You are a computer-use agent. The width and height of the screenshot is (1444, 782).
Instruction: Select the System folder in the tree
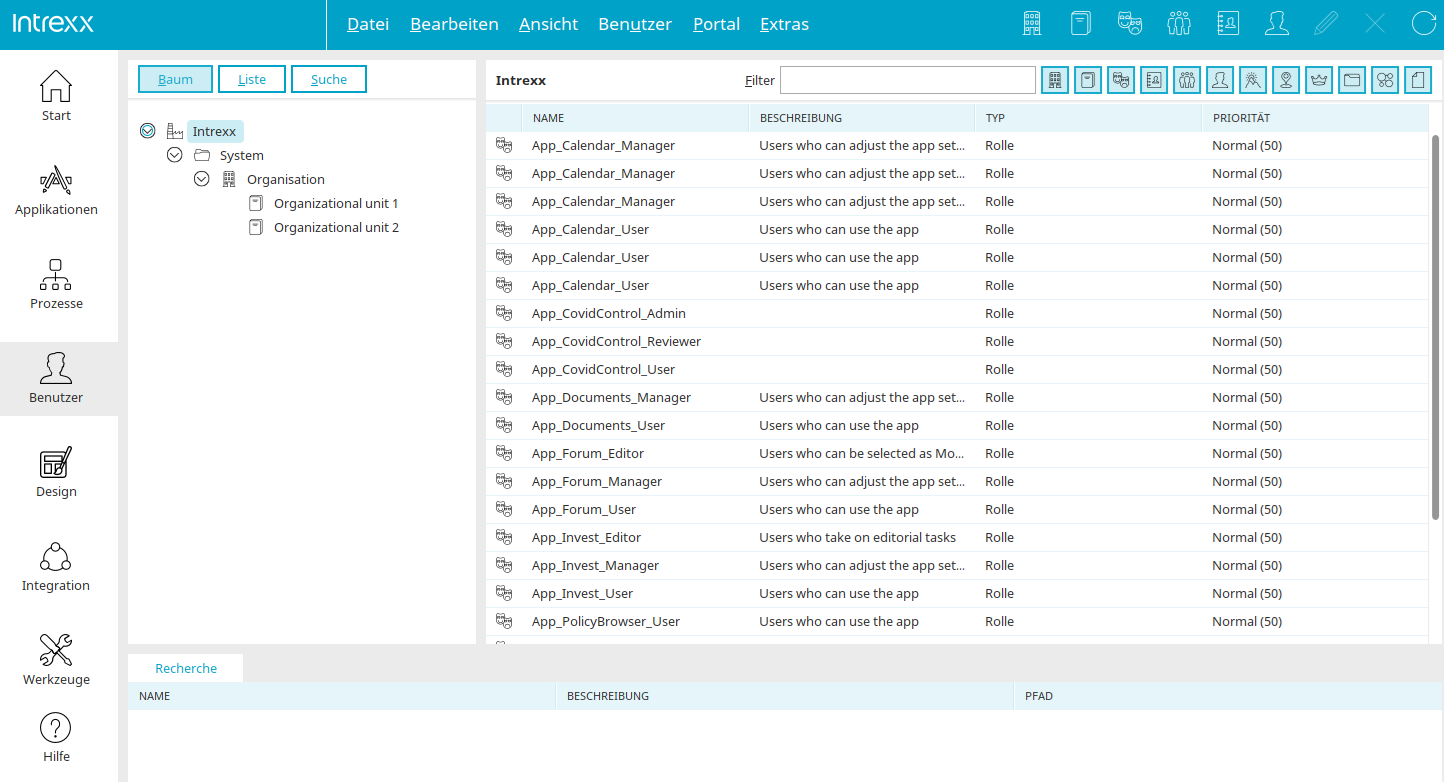pos(242,155)
